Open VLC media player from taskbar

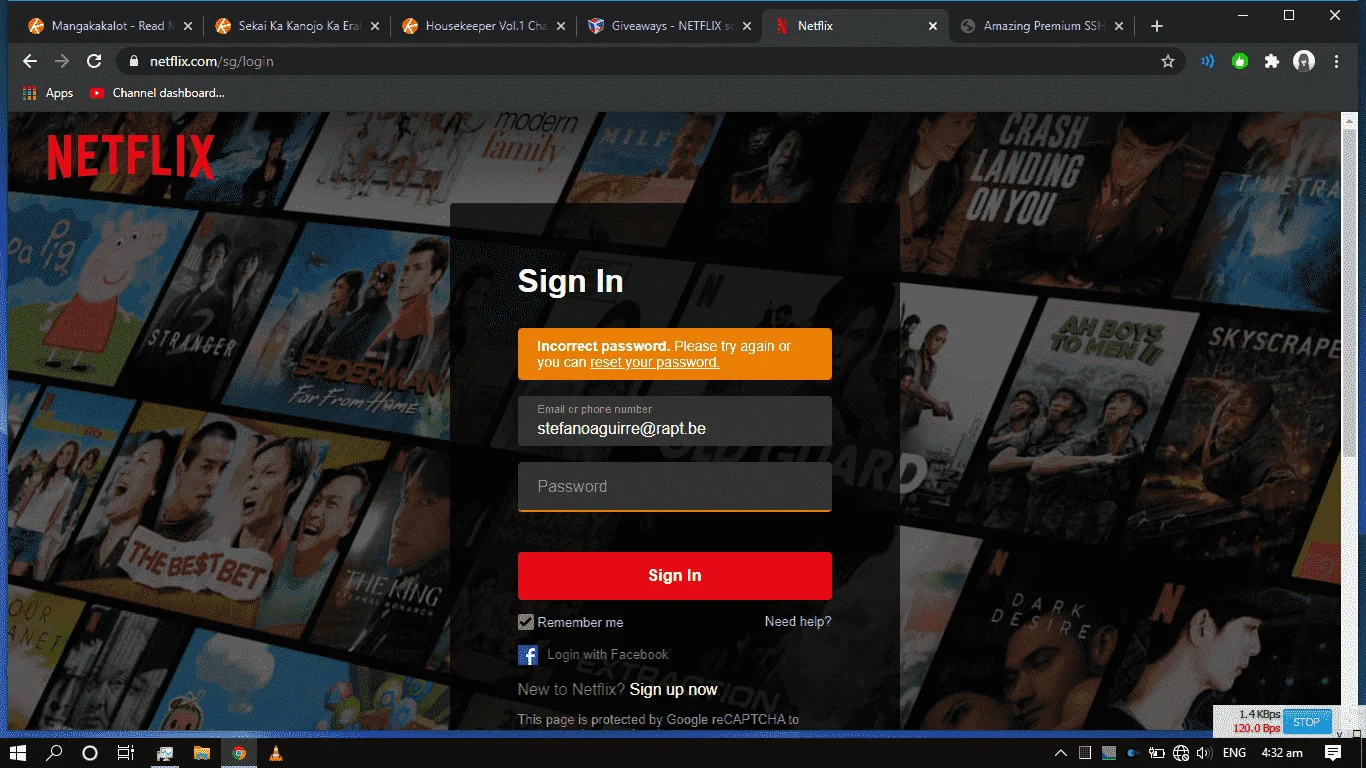pyautogui.click(x=276, y=752)
